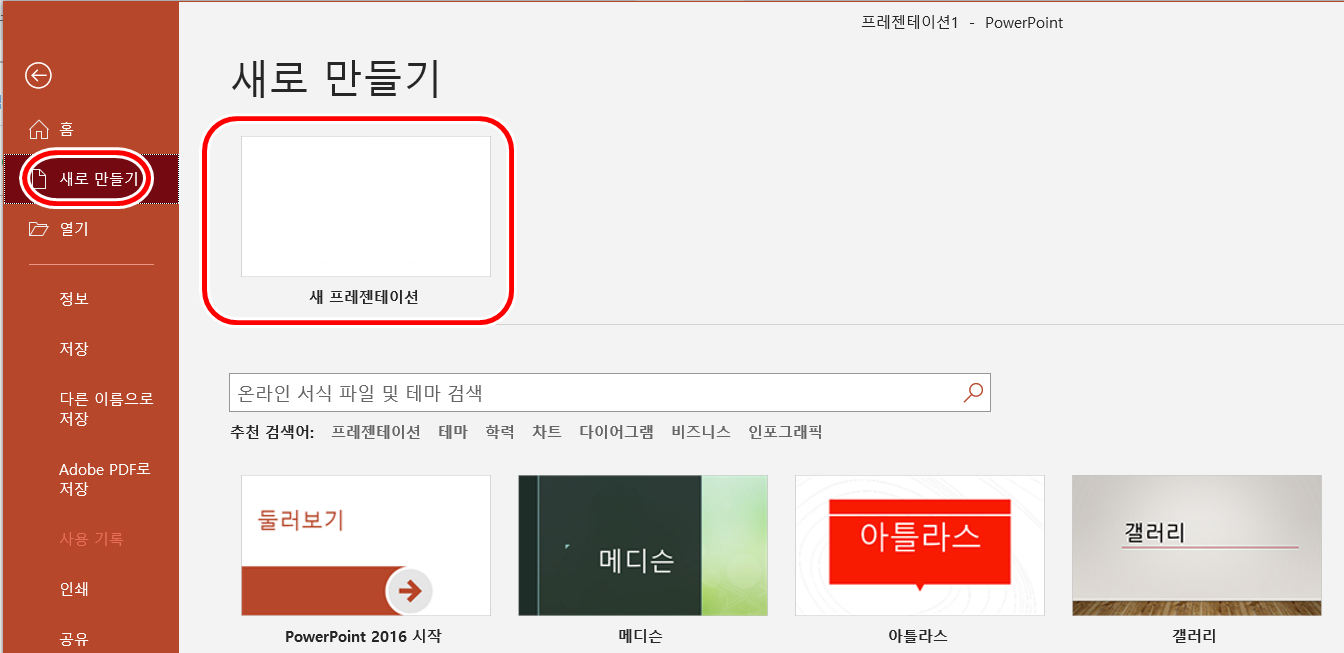Create blank 새 프레젠테이션 thumbnail
This screenshot has width=1344, height=653.
[x=366, y=207]
